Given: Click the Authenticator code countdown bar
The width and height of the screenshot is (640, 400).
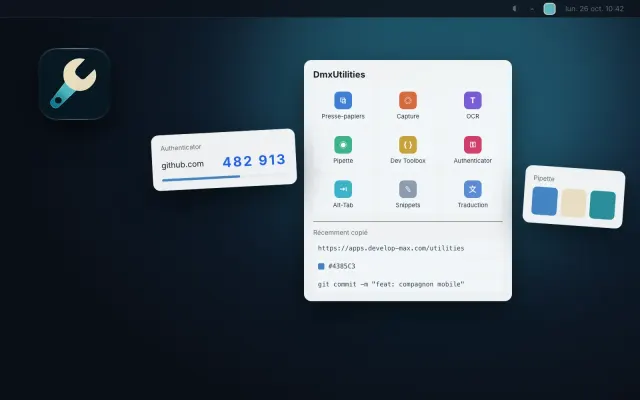Looking at the screenshot, I should (x=225, y=177).
